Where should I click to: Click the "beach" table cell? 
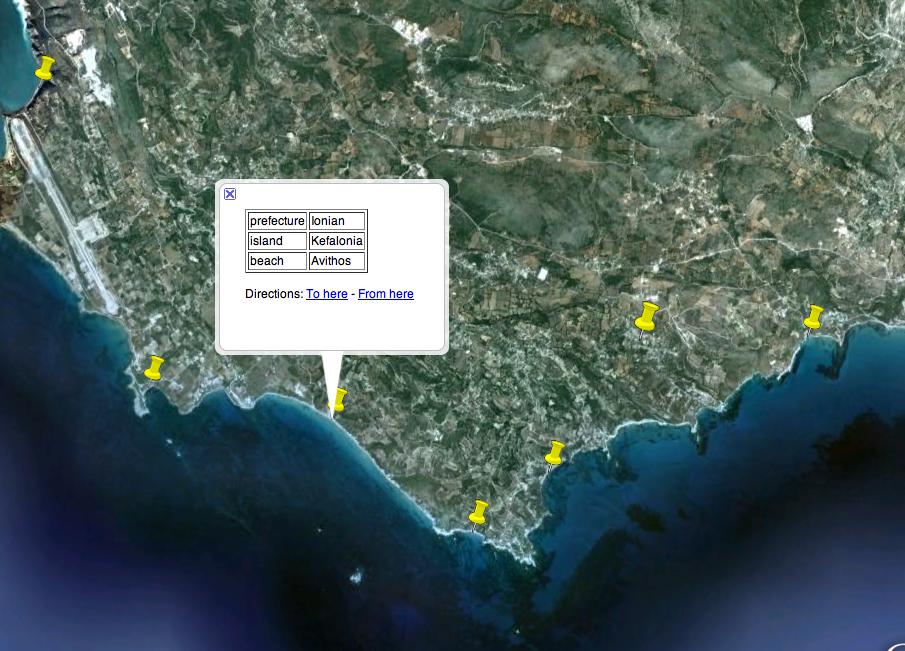277,261
